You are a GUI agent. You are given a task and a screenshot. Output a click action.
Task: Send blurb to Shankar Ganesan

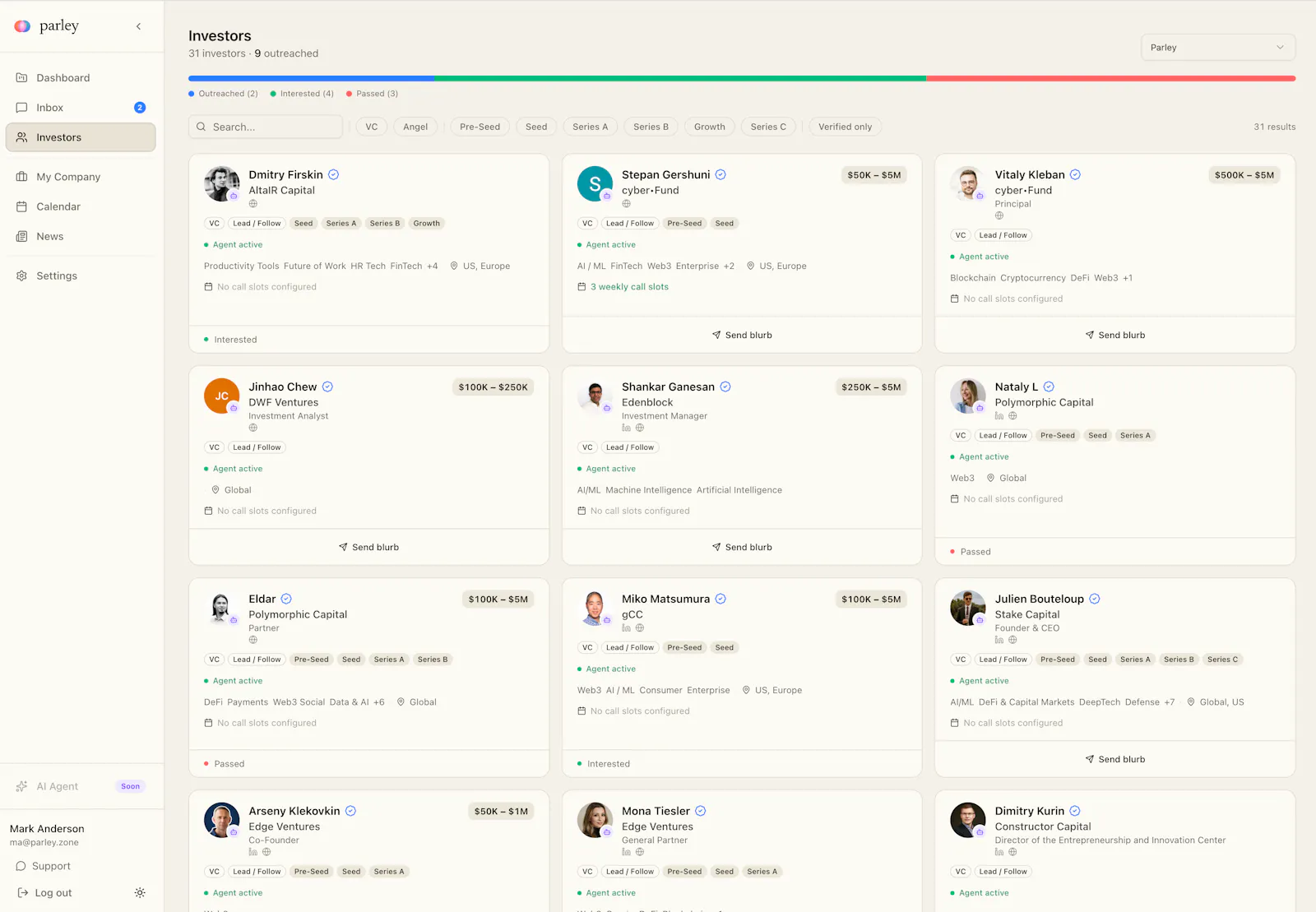[742, 547]
